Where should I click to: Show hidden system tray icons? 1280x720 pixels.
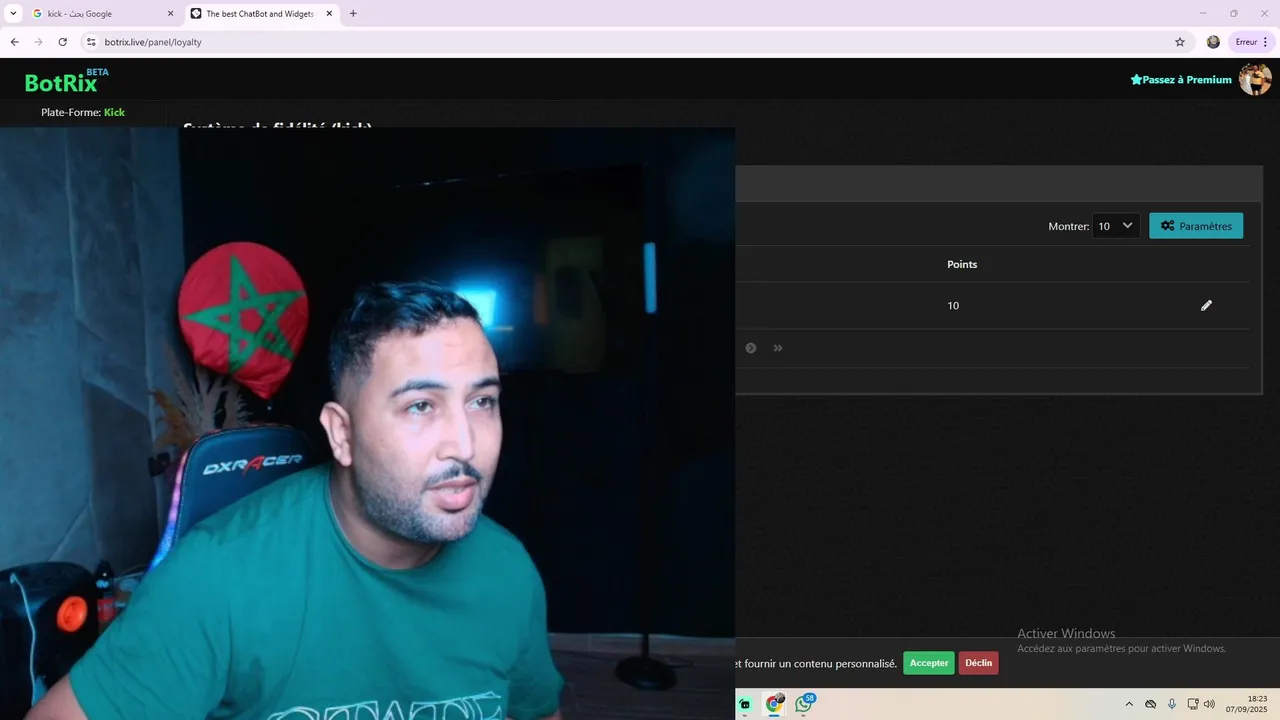click(x=1129, y=704)
